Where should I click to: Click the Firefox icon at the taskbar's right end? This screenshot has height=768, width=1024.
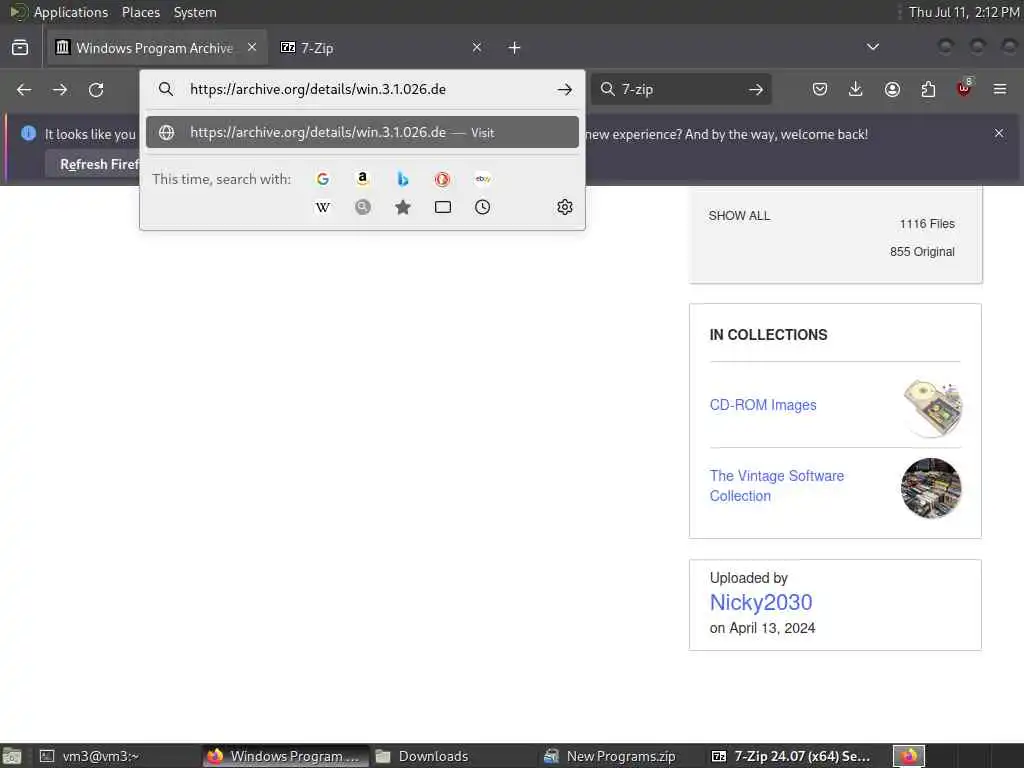pyautogui.click(x=909, y=756)
